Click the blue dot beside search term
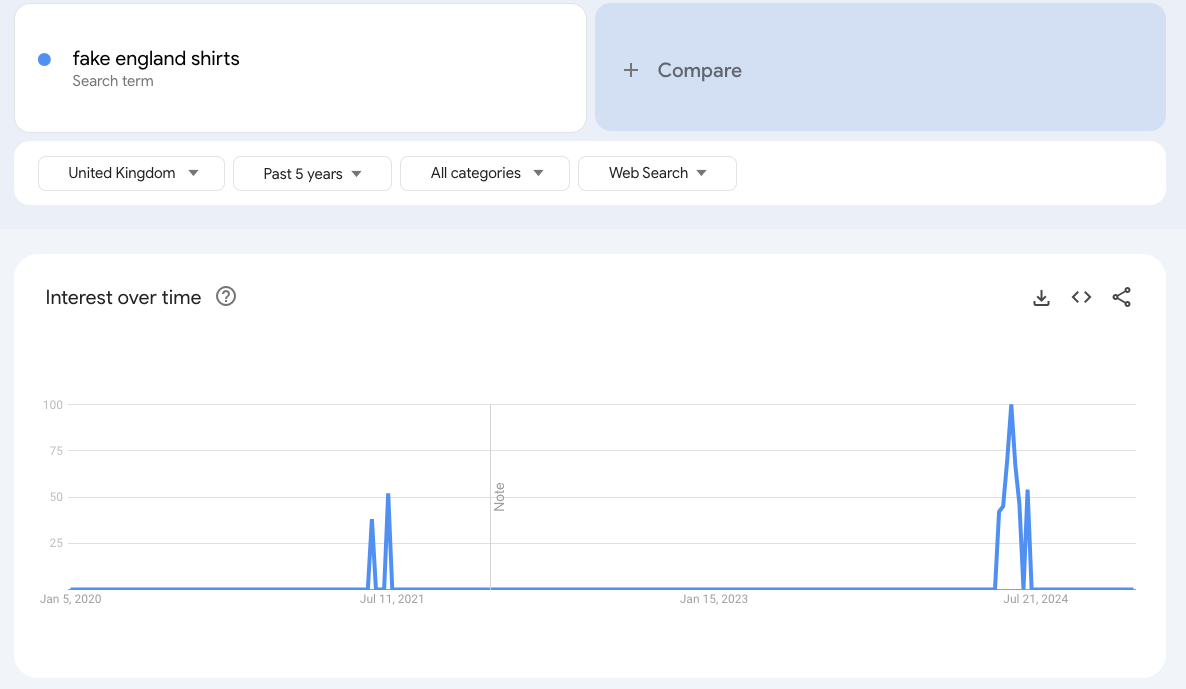Screen dimensions: 1186x689 44,59
